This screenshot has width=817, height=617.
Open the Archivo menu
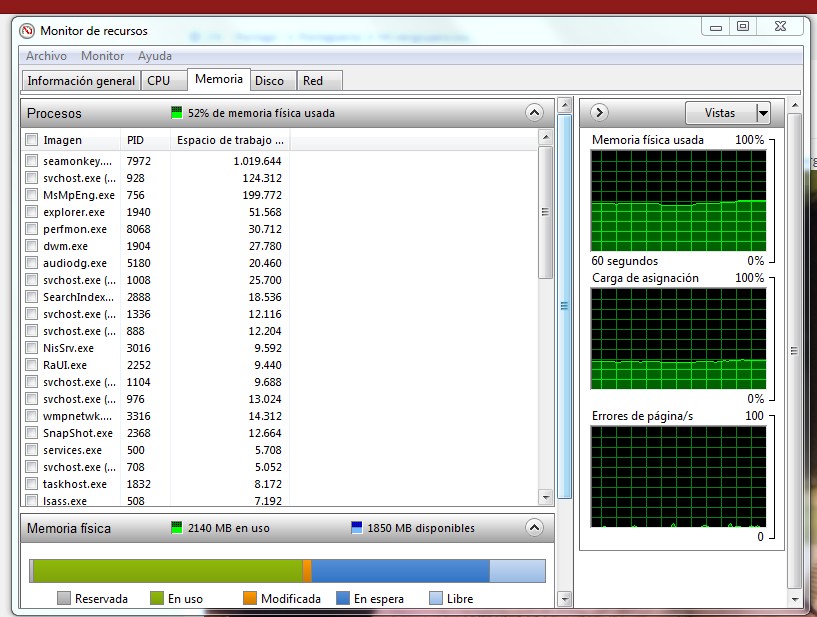[46, 56]
